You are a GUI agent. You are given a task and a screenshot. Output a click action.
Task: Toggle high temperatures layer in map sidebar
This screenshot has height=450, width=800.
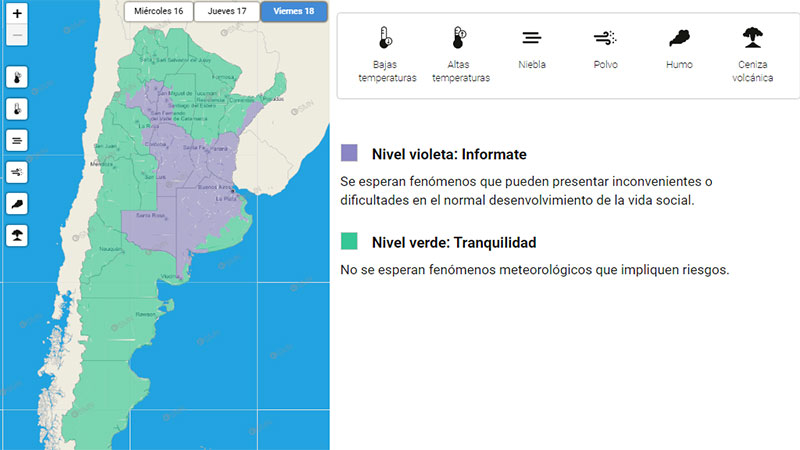17,108
